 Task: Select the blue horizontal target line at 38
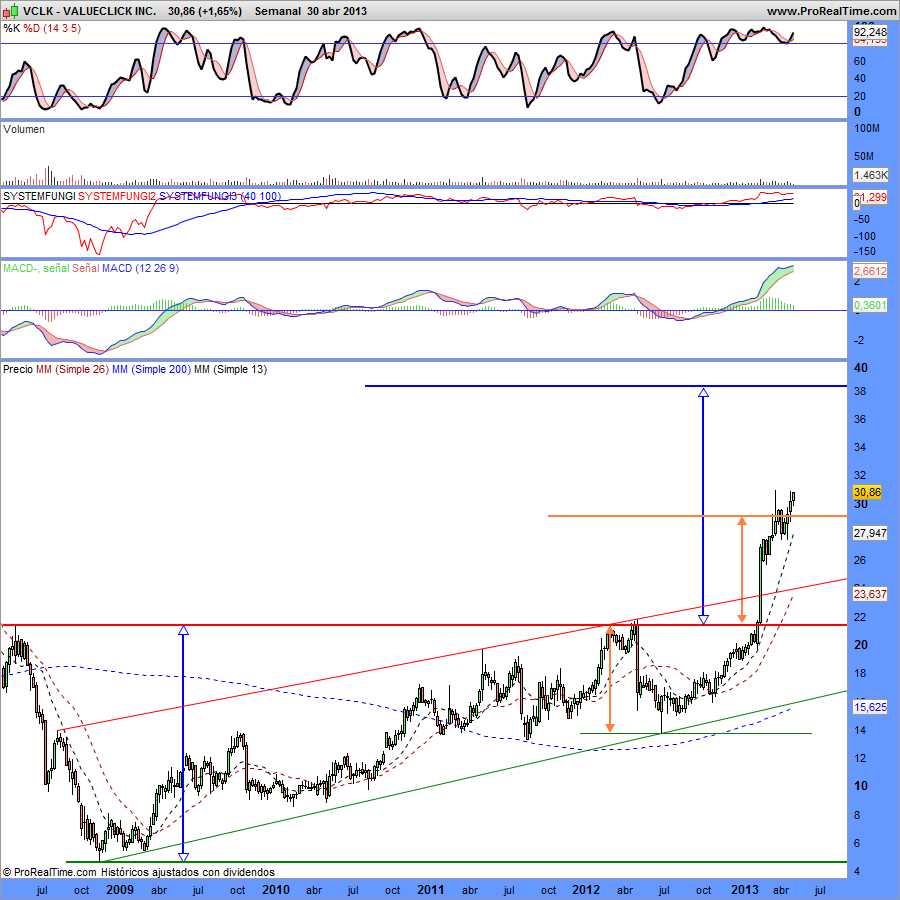(x=606, y=386)
